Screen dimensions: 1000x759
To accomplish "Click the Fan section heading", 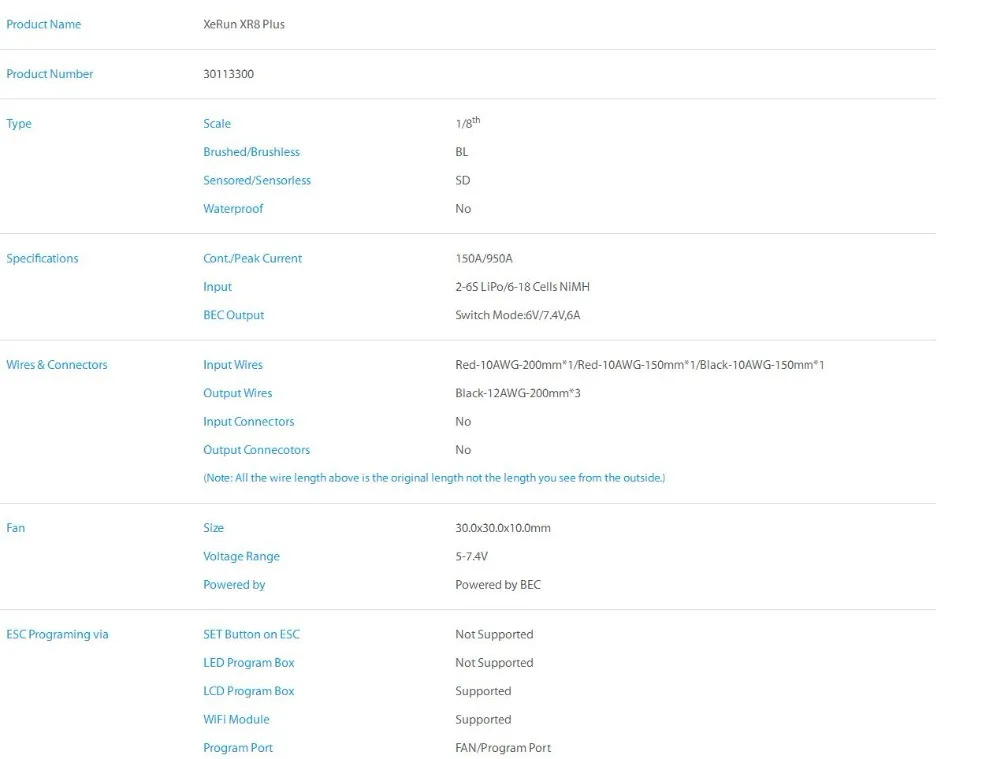I will click(x=16, y=528).
